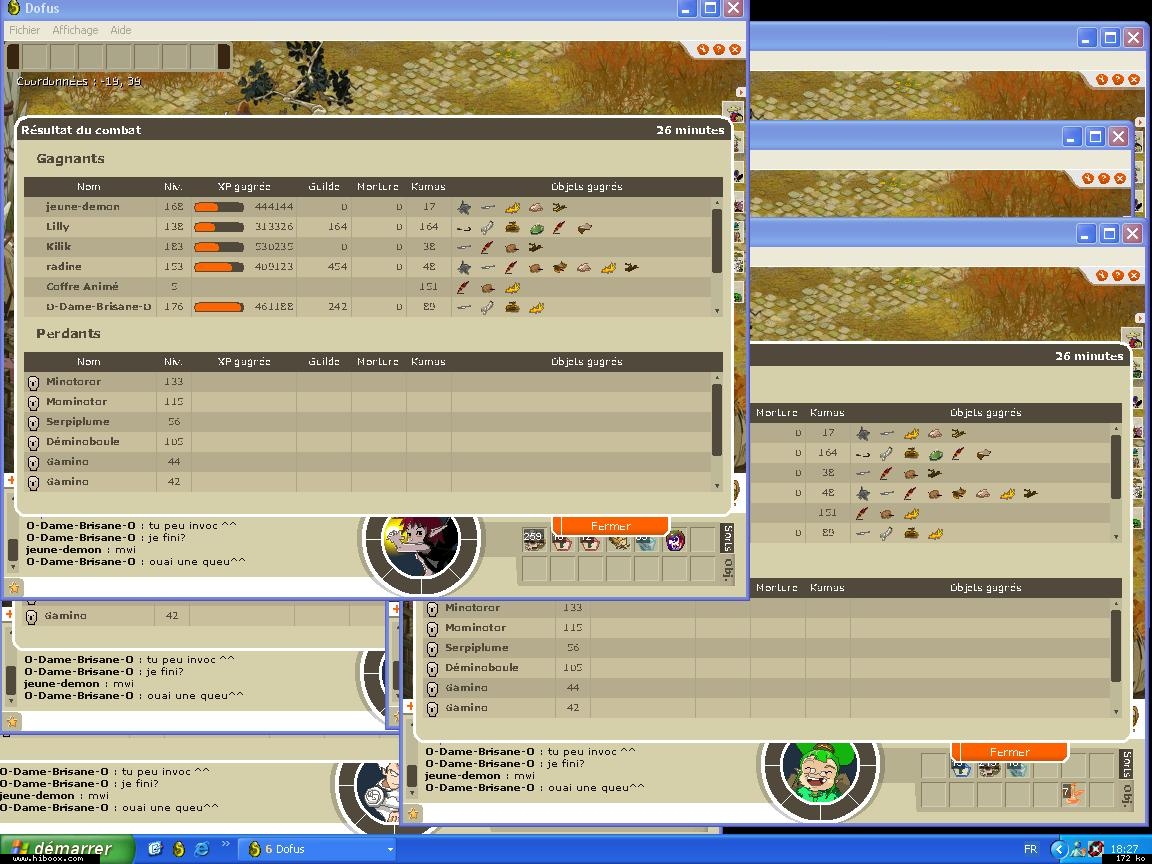Screen dimensions: 1152x864
Task: Click the démarrer Start button
Action: click(68, 849)
